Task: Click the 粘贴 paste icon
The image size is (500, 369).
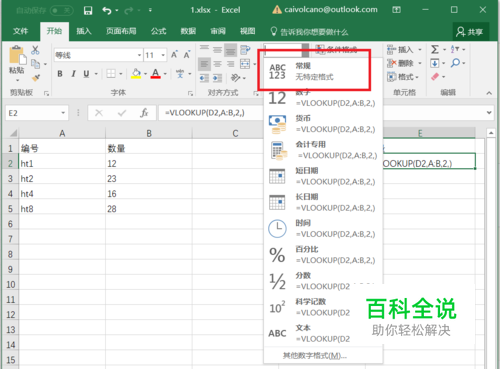Action: [x=17, y=55]
